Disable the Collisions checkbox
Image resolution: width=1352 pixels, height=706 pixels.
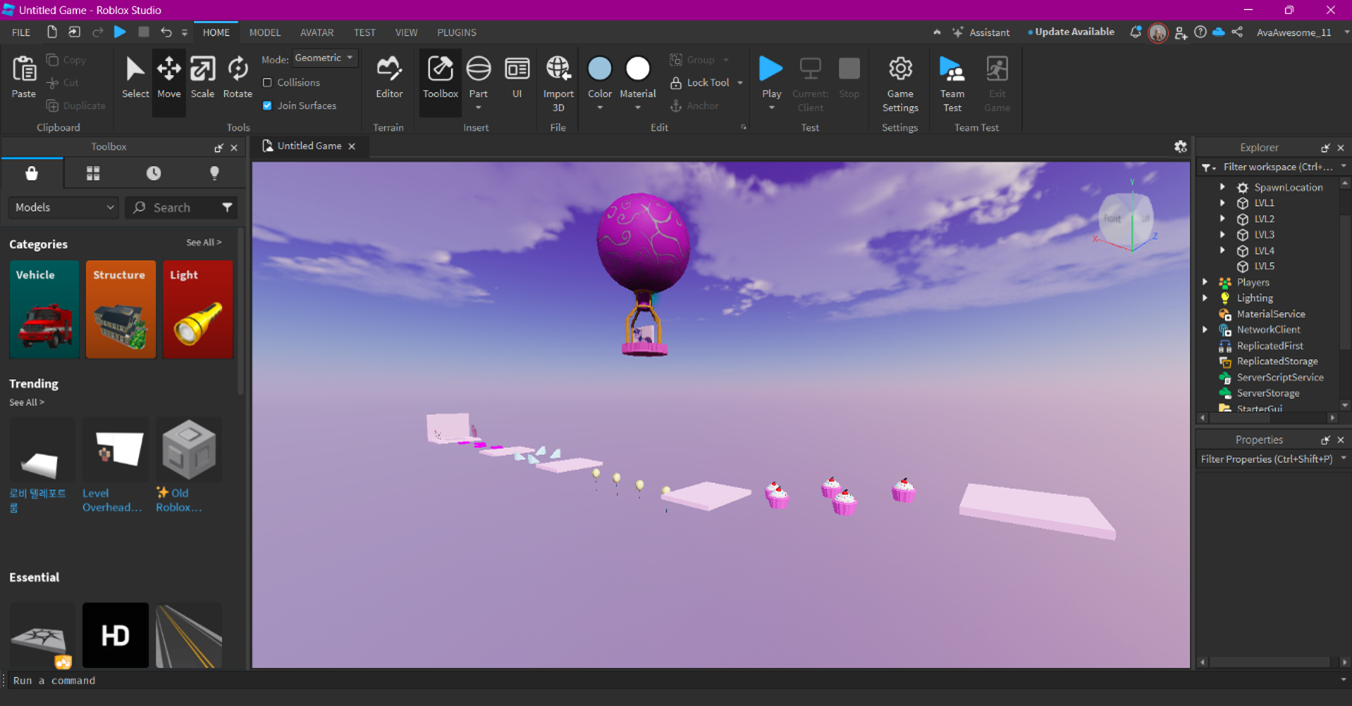(x=267, y=82)
